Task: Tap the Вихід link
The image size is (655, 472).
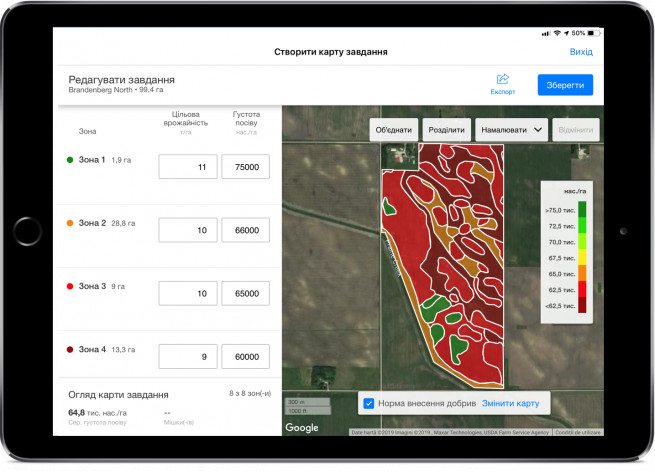Action: [581, 52]
